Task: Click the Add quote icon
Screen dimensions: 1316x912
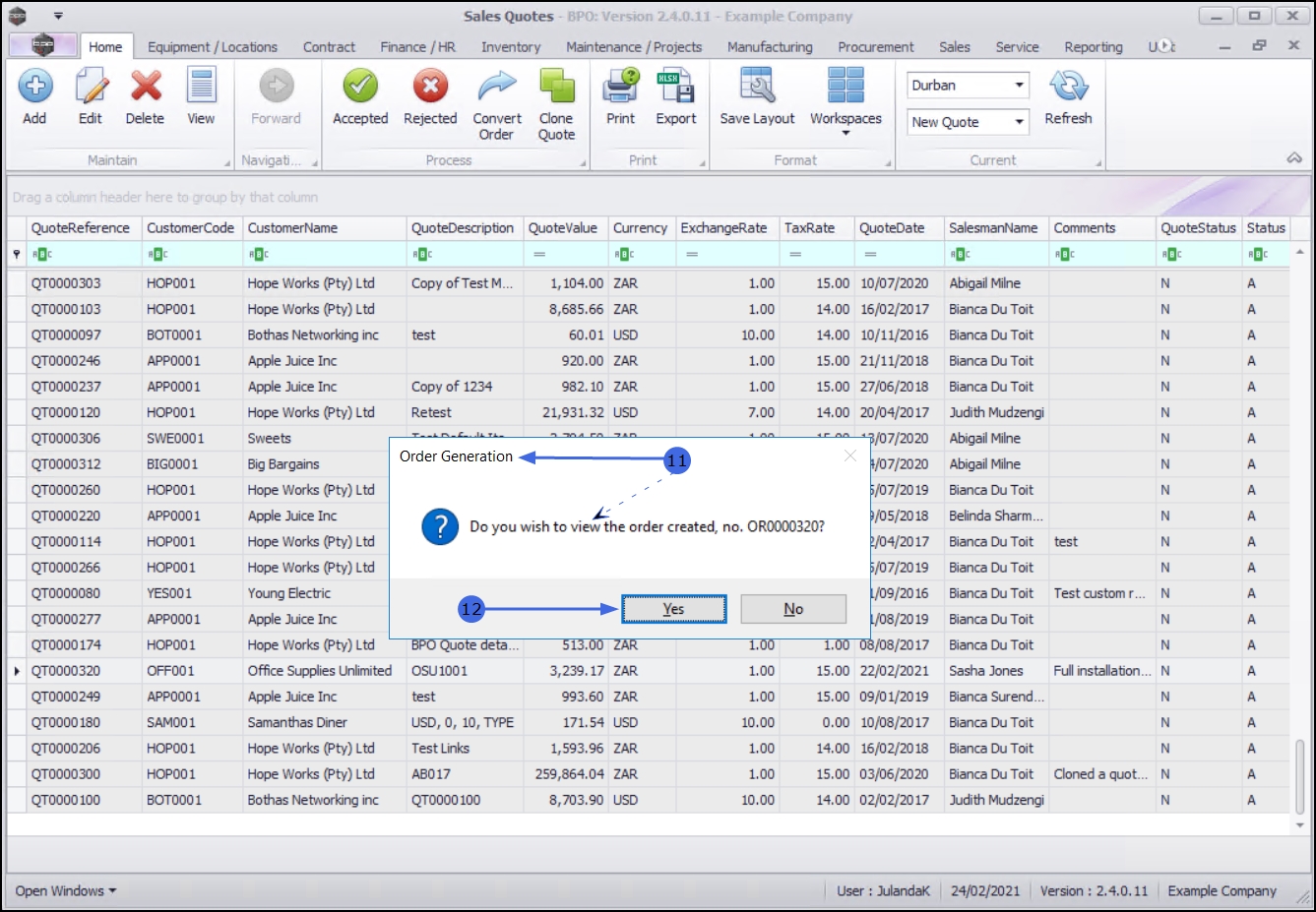Action: click(x=35, y=88)
